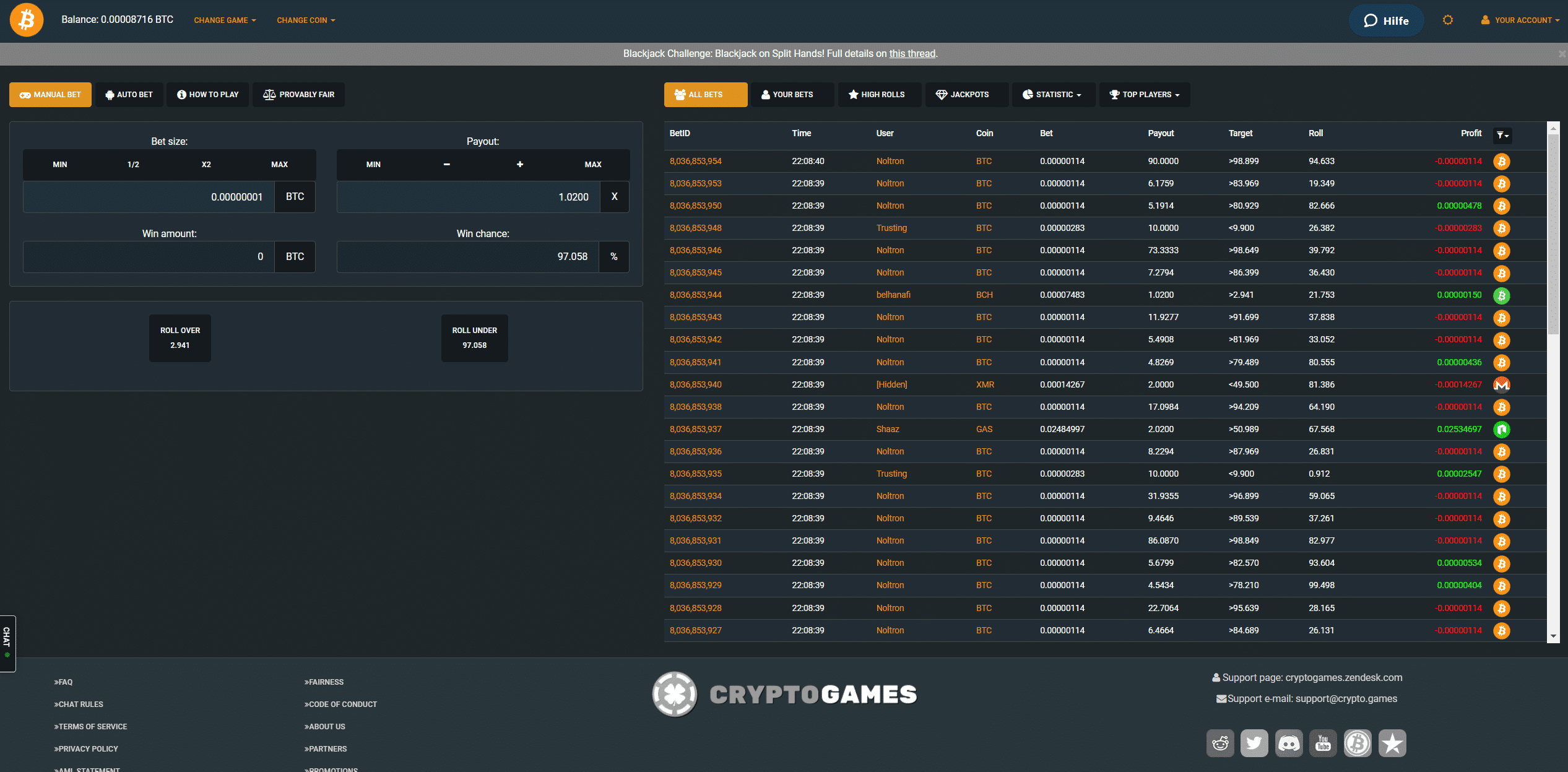
Task: Open user Shaaz's profile link
Action: [x=888, y=430]
